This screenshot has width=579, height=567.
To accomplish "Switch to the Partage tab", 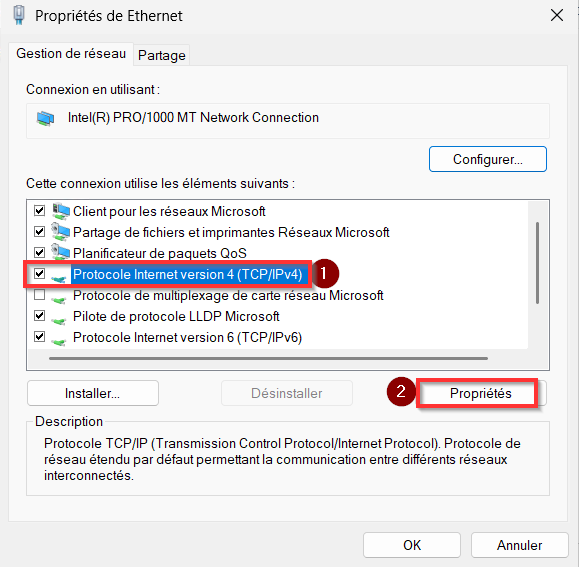I will click(162, 55).
